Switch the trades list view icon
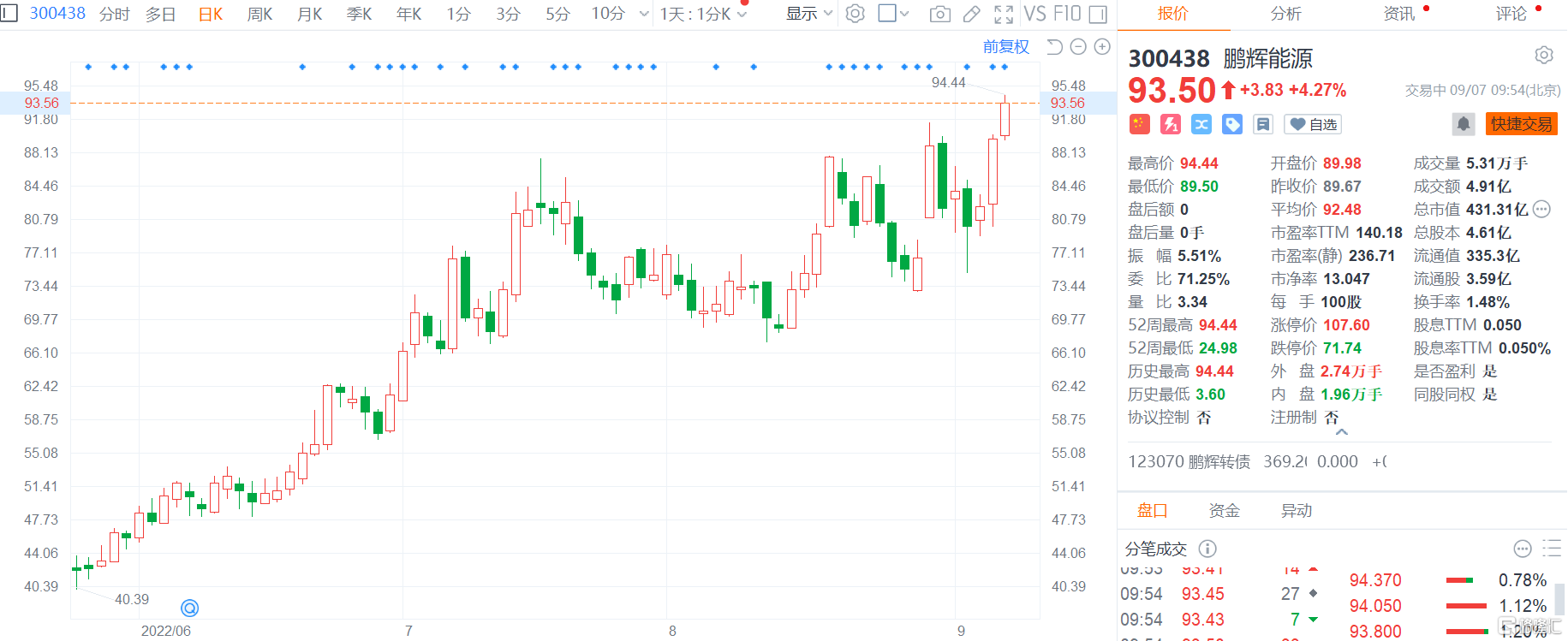The width and height of the screenshot is (1568, 641). 1552,549
